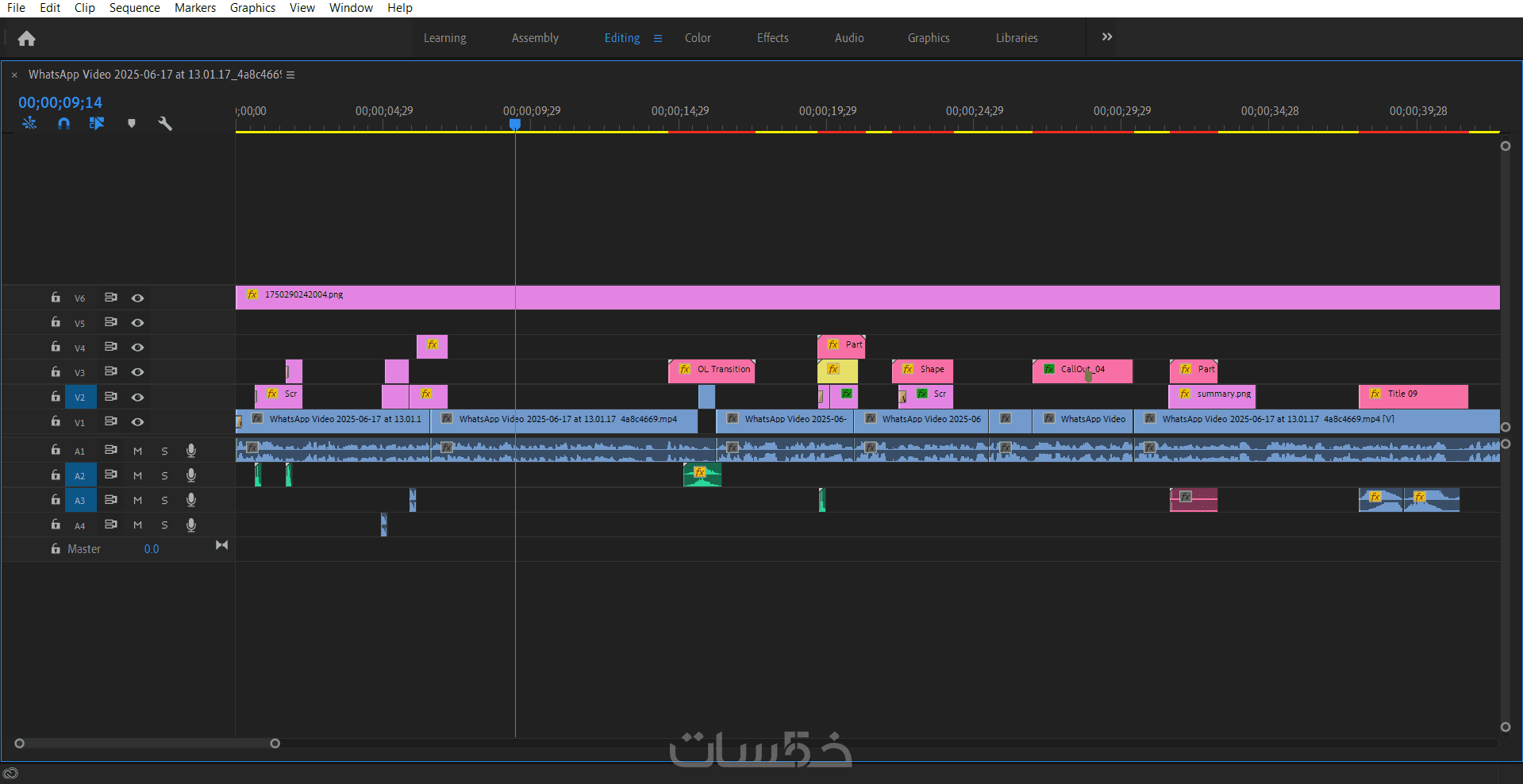1523x784 pixels.
Task: Go to the Home screen icon
Action: click(26, 38)
